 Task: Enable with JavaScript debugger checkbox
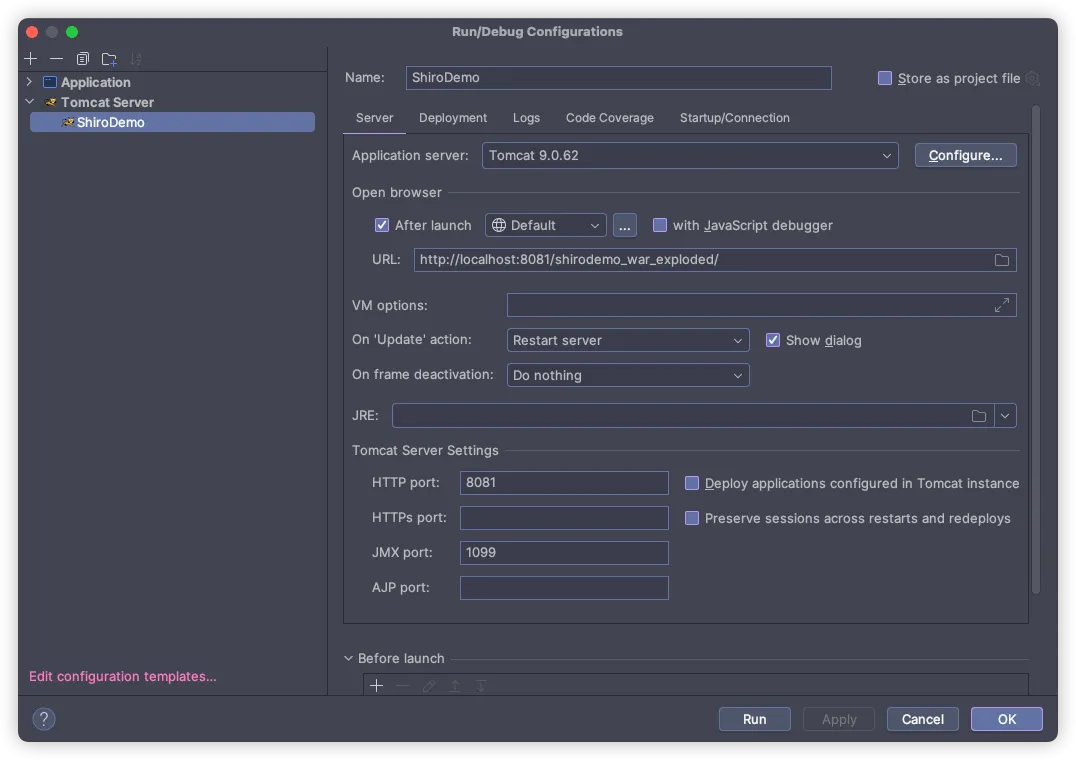(x=660, y=225)
